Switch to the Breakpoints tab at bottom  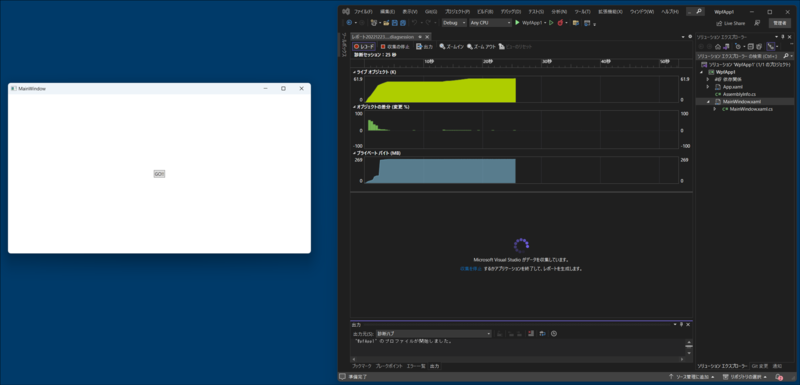point(388,366)
